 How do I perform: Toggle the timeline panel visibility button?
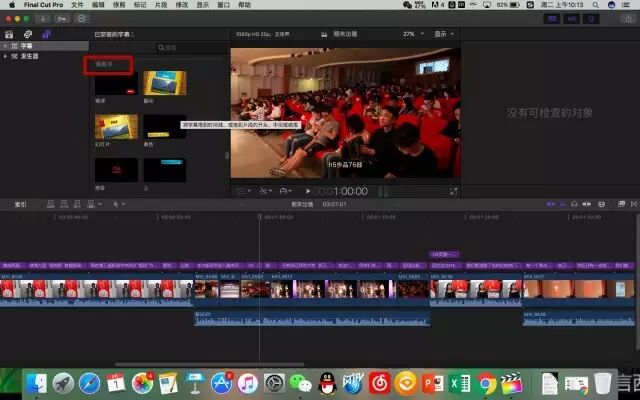coord(571,19)
